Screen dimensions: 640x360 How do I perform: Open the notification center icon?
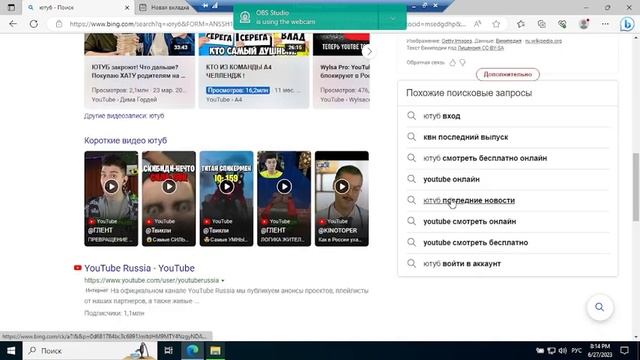coord(624,351)
